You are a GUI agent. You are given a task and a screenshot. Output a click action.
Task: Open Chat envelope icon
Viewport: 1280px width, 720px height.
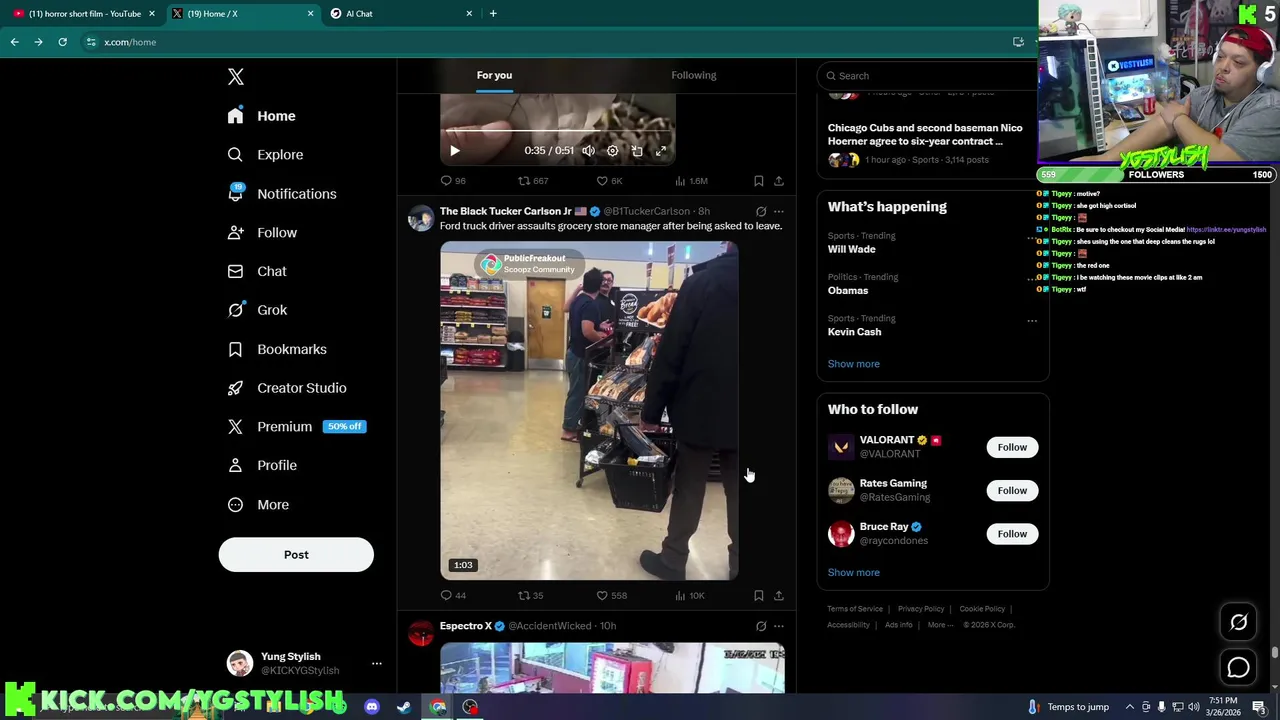tap(235, 271)
